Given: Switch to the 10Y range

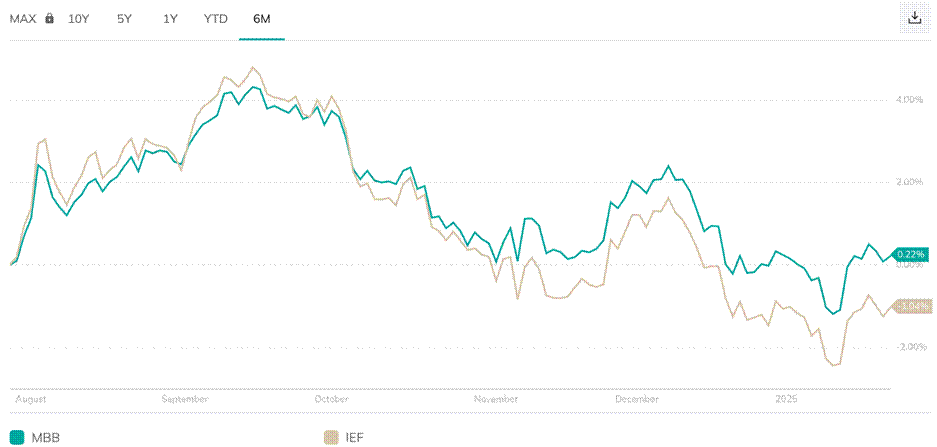Looking at the screenshot, I should [78, 19].
